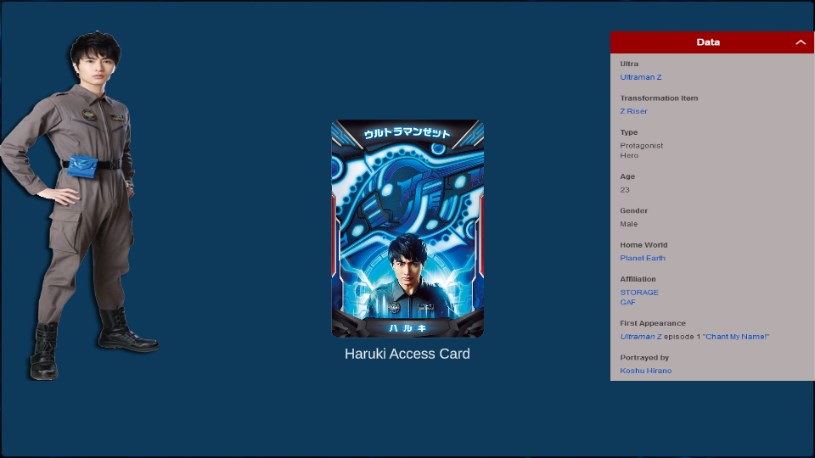815x458 pixels.
Task: Click the Haruki Access Card image
Action: click(408, 229)
